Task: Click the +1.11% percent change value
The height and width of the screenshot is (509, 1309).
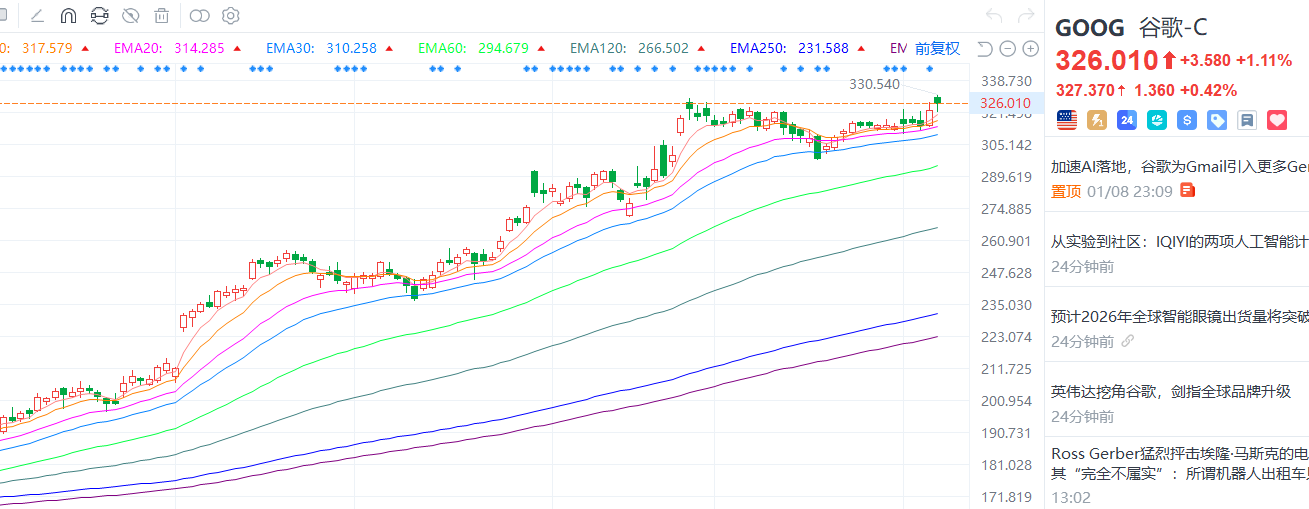Action: (1264, 60)
